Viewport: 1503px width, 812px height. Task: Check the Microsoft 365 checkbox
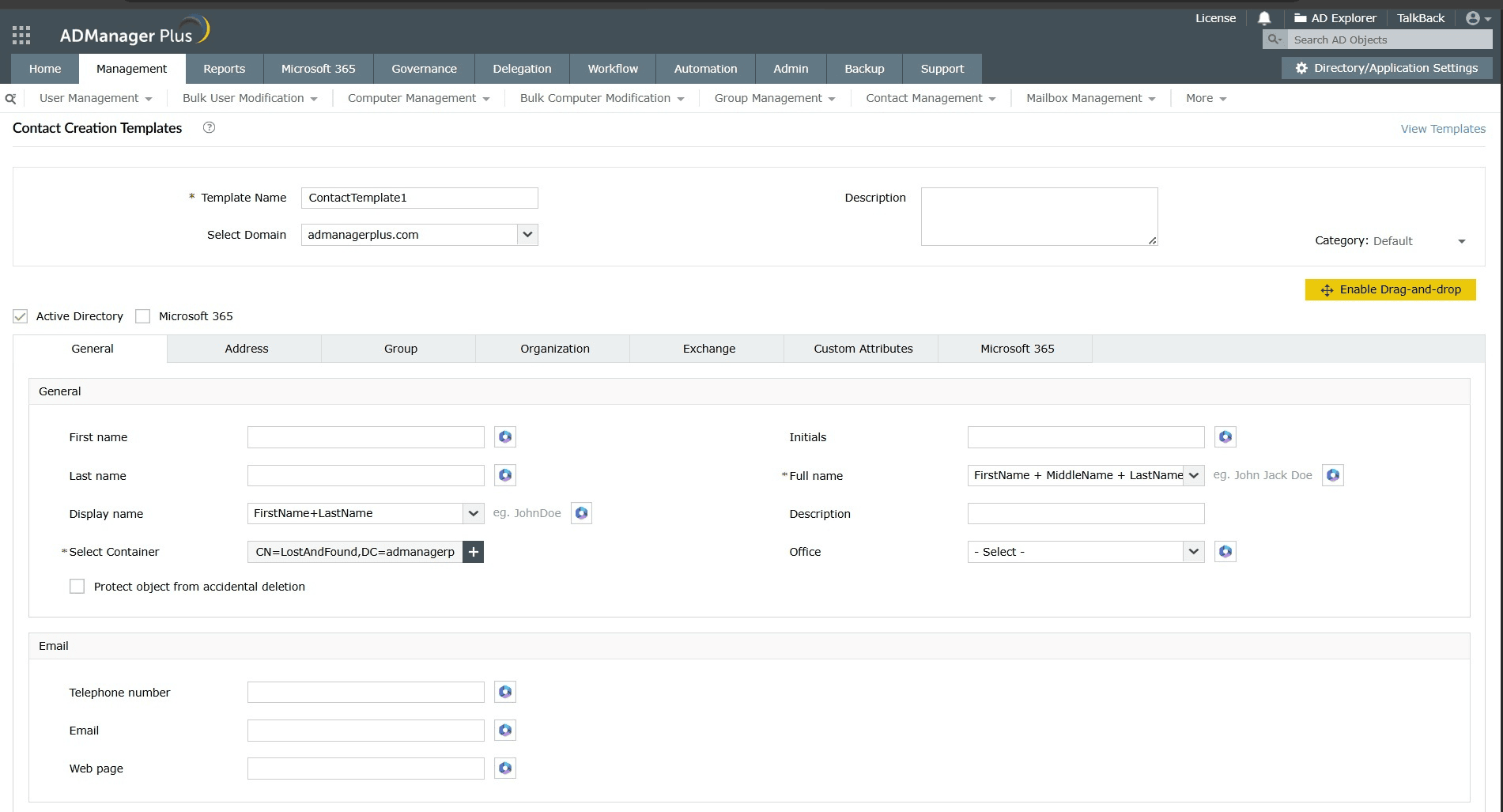click(142, 315)
